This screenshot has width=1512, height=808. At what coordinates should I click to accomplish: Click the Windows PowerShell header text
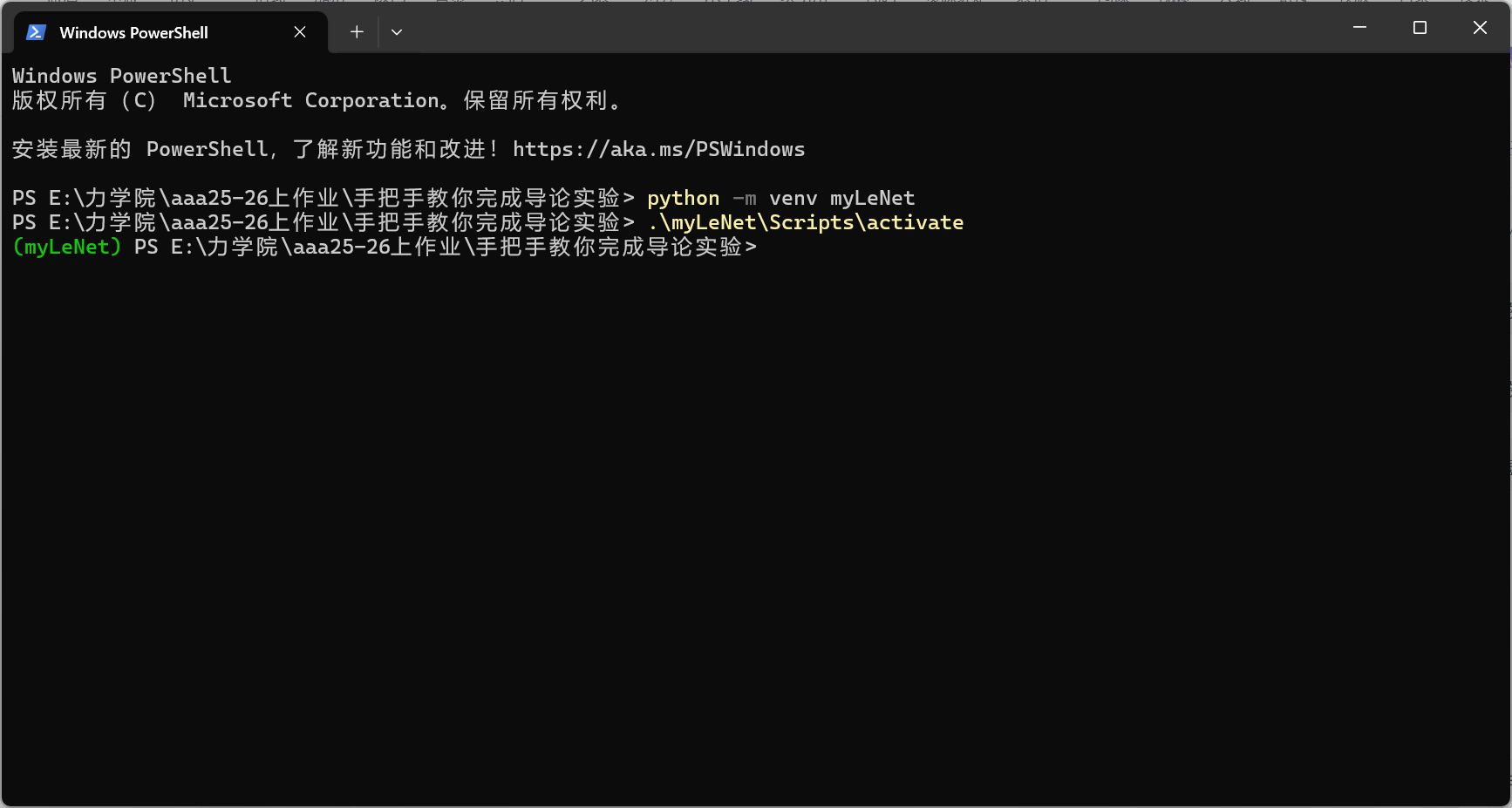[x=120, y=76]
